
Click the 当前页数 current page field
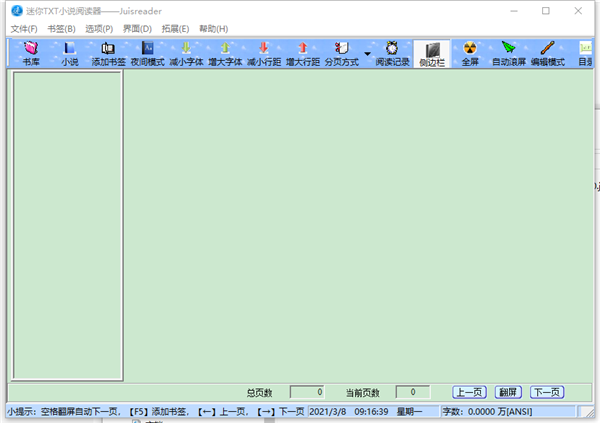click(x=412, y=392)
